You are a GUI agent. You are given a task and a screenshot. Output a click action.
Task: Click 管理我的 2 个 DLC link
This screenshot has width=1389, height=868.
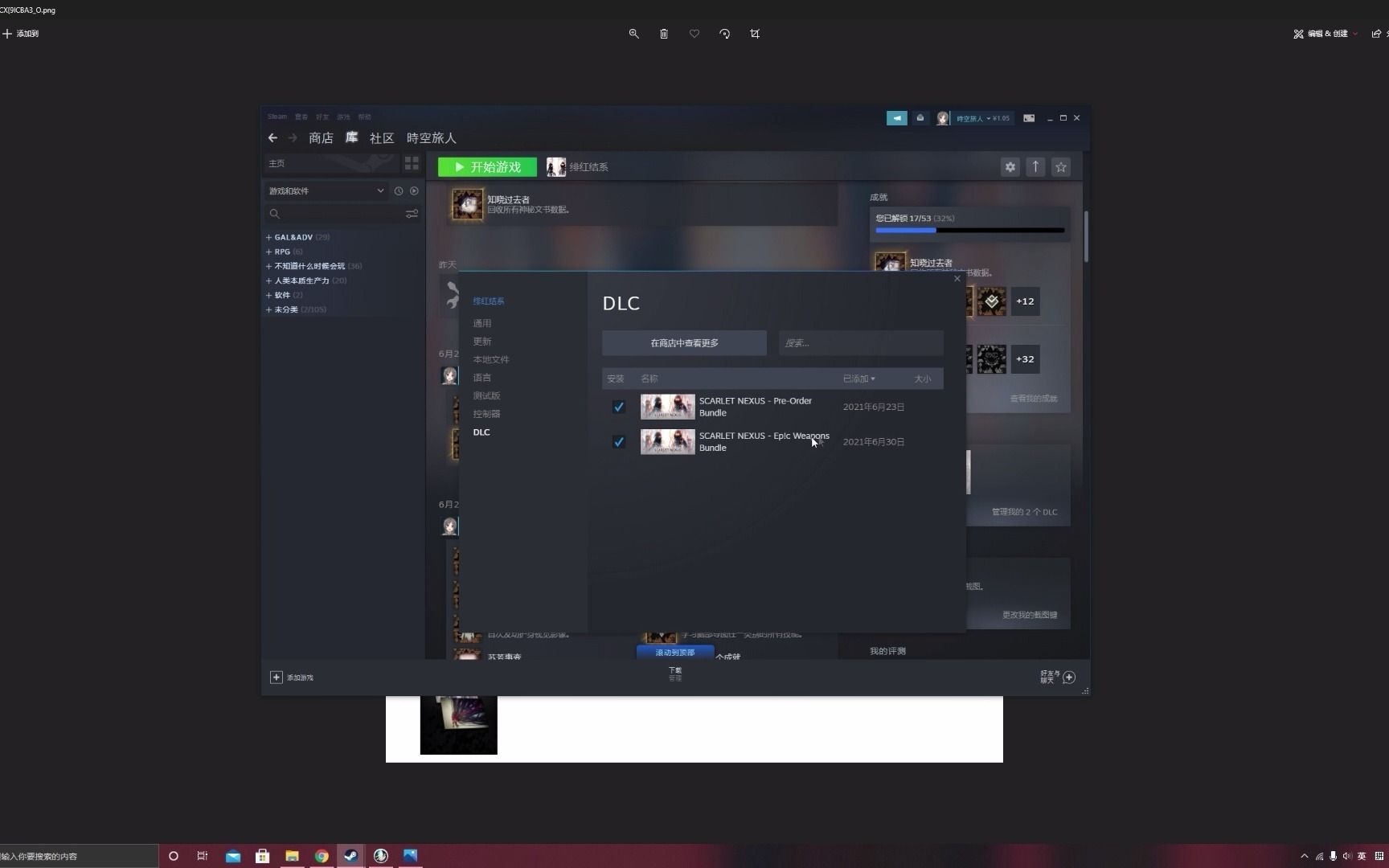click(x=1024, y=512)
